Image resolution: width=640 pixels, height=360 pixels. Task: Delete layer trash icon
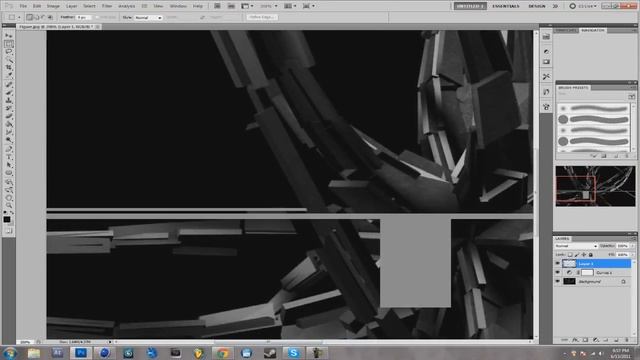click(x=627, y=340)
